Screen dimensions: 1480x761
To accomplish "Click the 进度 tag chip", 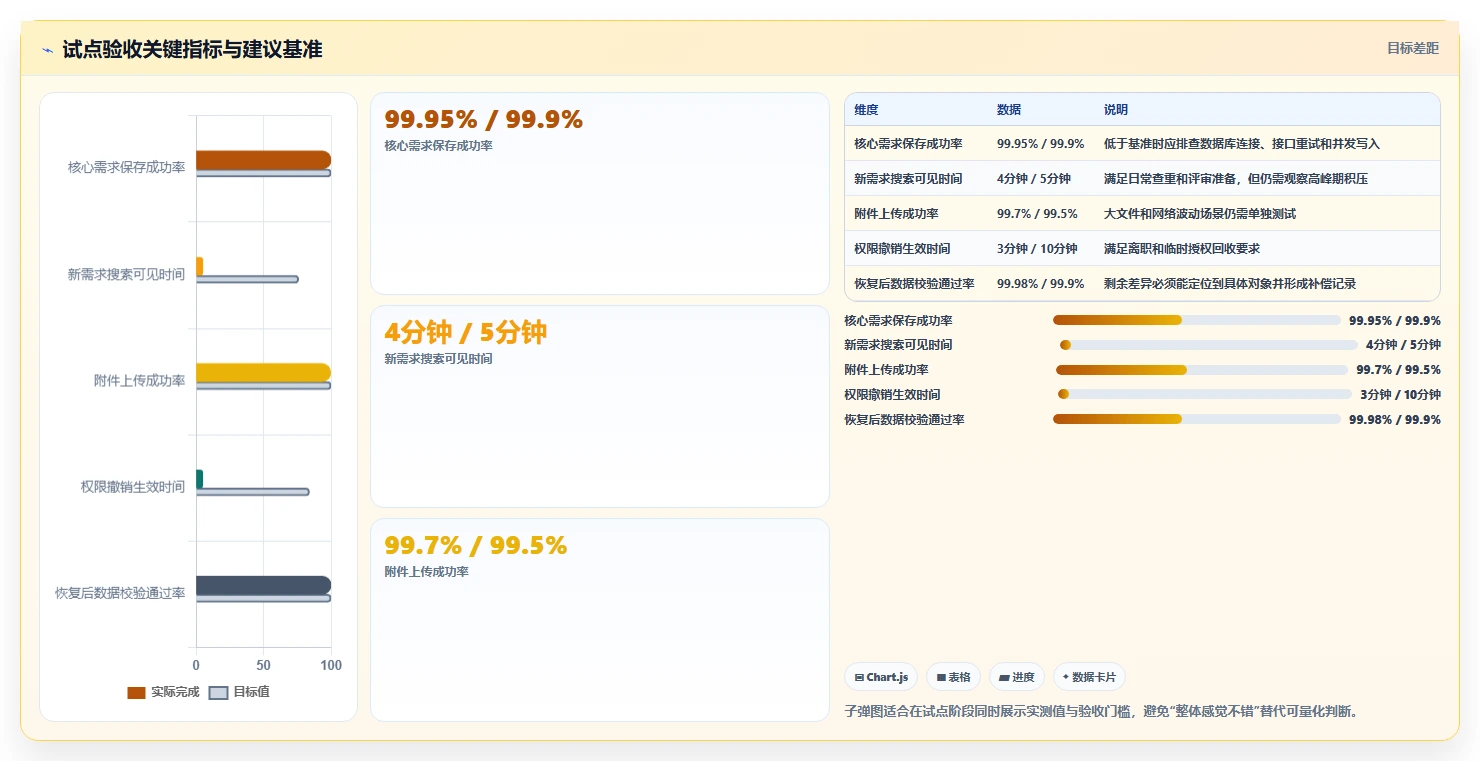I will coord(1017,677).
